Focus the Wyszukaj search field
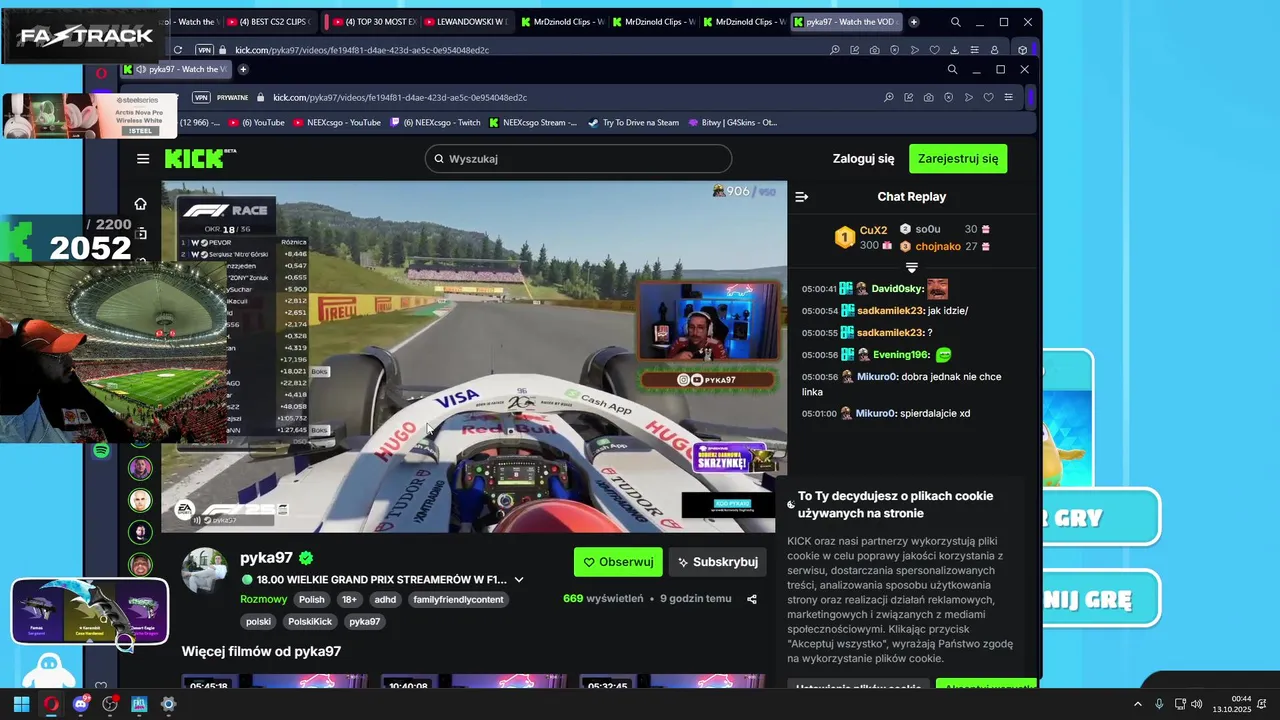The width and height of the screenshot is (1280, 720). (578, 158)
